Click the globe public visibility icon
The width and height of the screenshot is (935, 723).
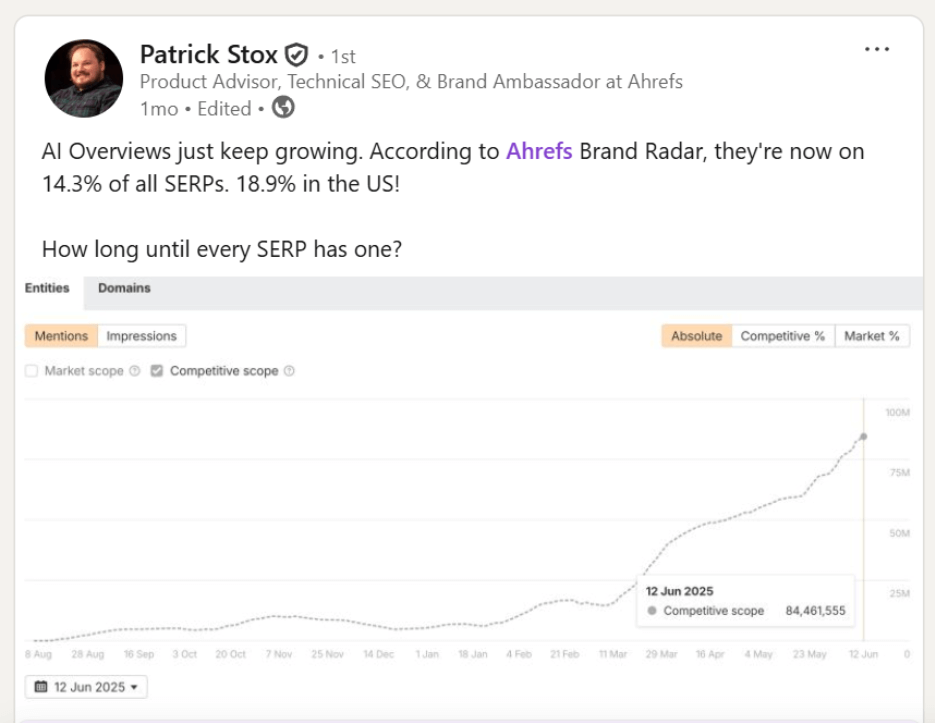coord(283,108)
